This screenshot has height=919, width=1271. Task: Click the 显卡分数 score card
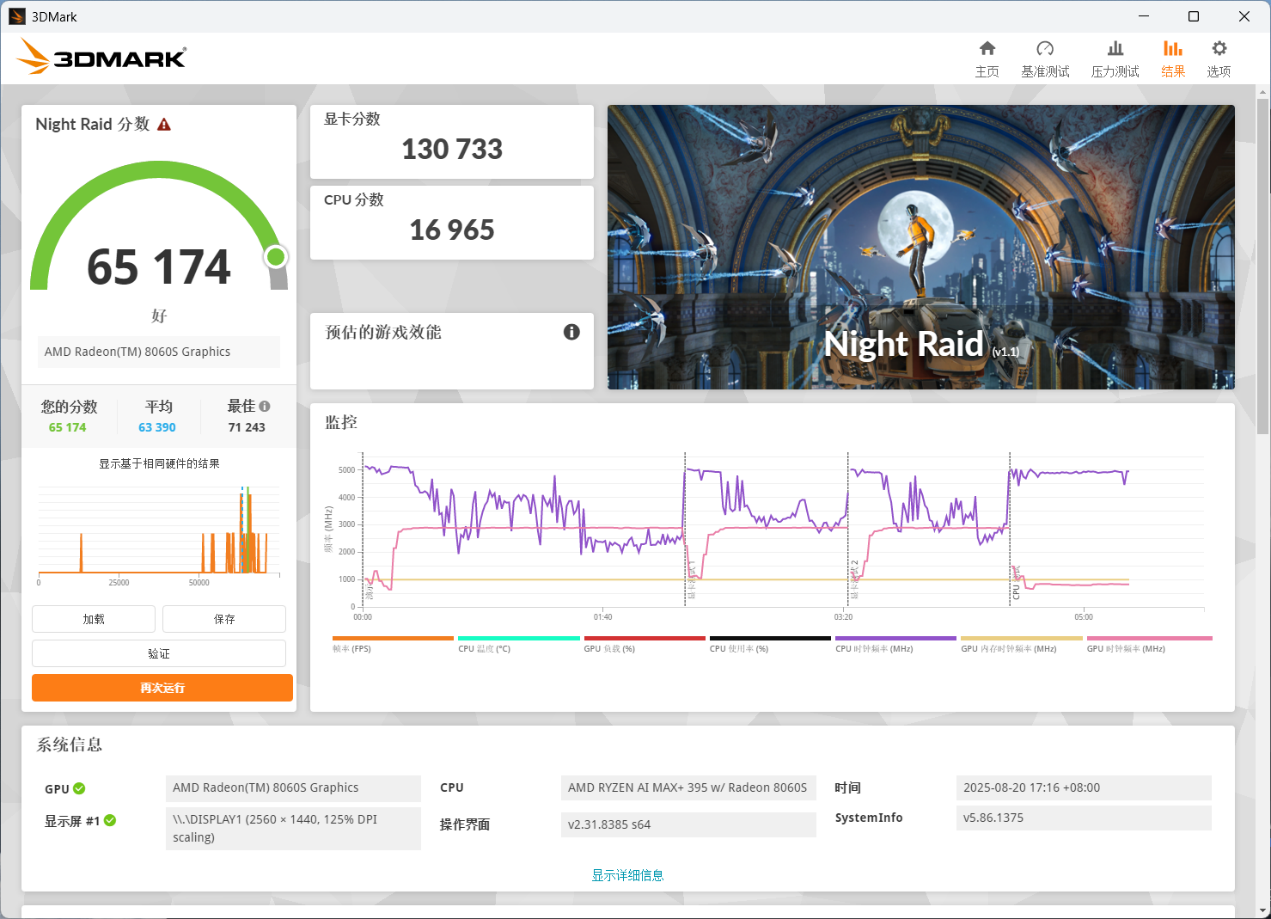[x=451, y=142]
